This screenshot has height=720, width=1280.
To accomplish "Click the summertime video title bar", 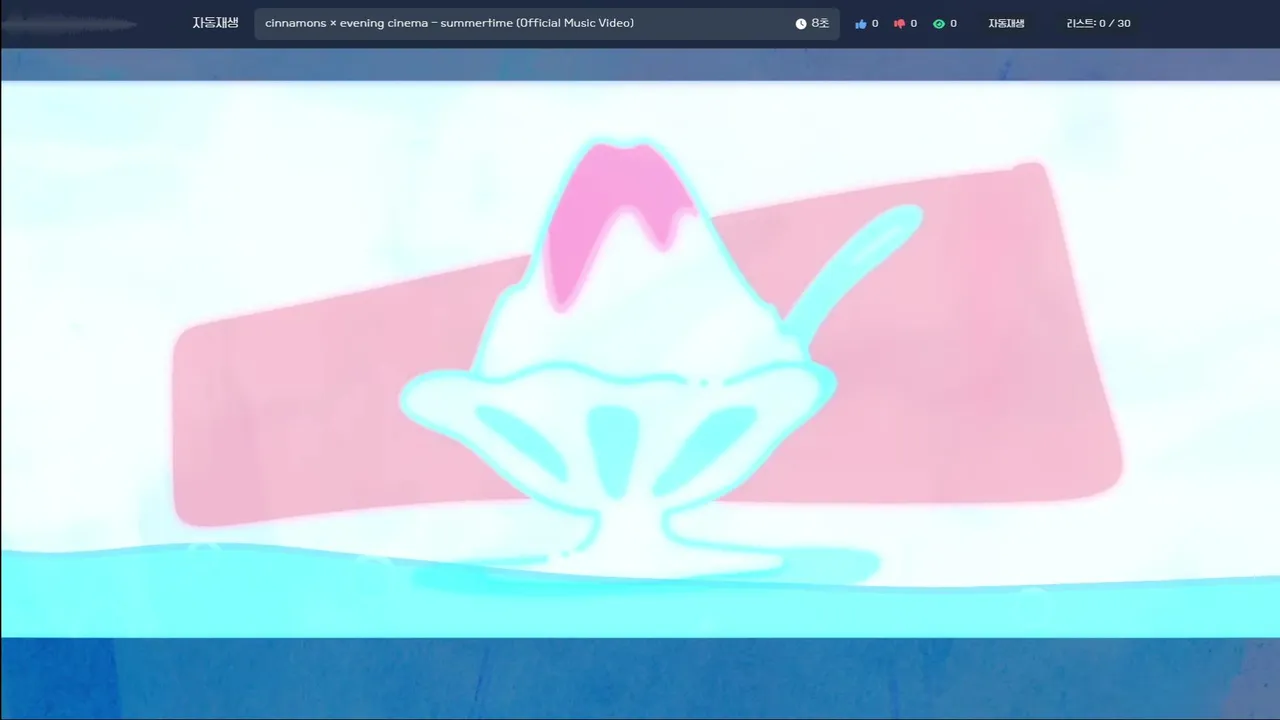I will (x=547, y=24).
